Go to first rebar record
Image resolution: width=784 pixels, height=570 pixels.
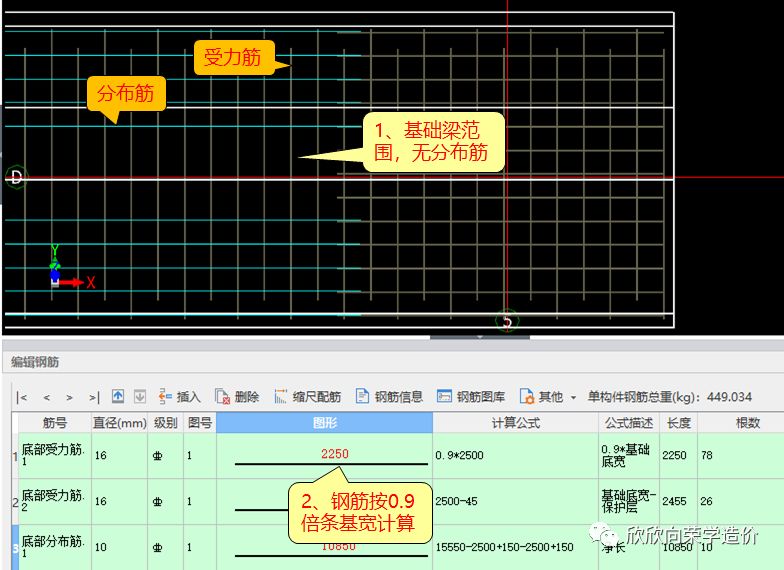pyautogui.click(x=22, y=398)
